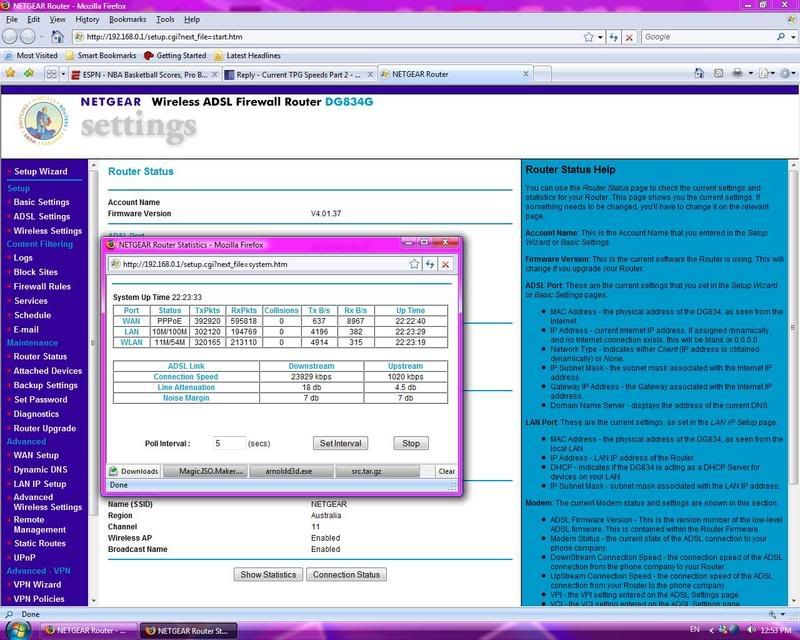Close the NETGEAR Router tab

(x=526, y=75)
